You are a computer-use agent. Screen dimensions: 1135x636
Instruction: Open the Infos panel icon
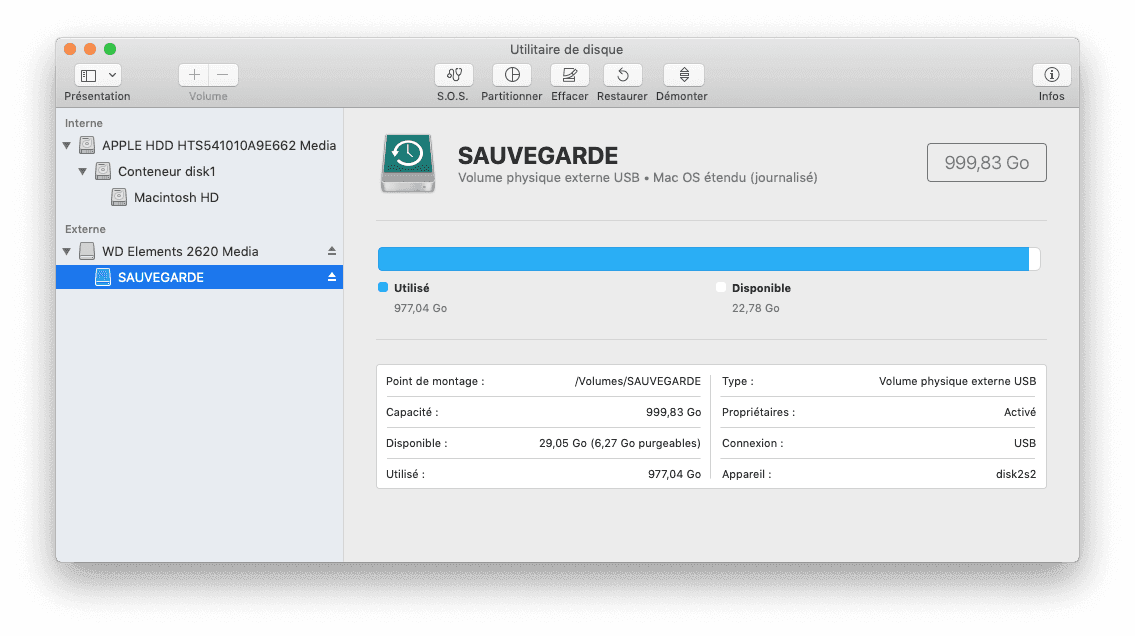coord(1051,75)
